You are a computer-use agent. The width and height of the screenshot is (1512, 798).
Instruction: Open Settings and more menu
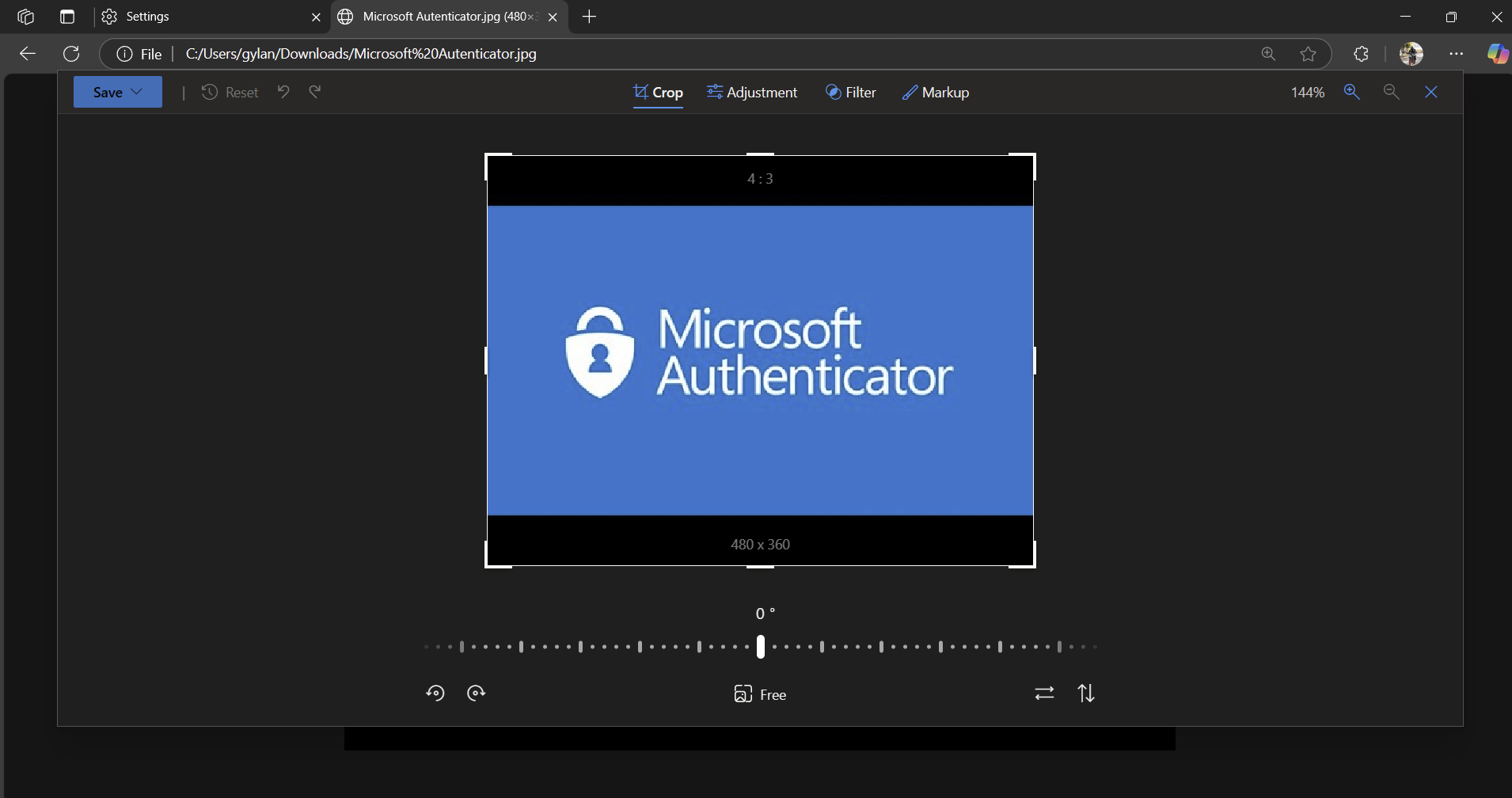[x=1457, y=54]
